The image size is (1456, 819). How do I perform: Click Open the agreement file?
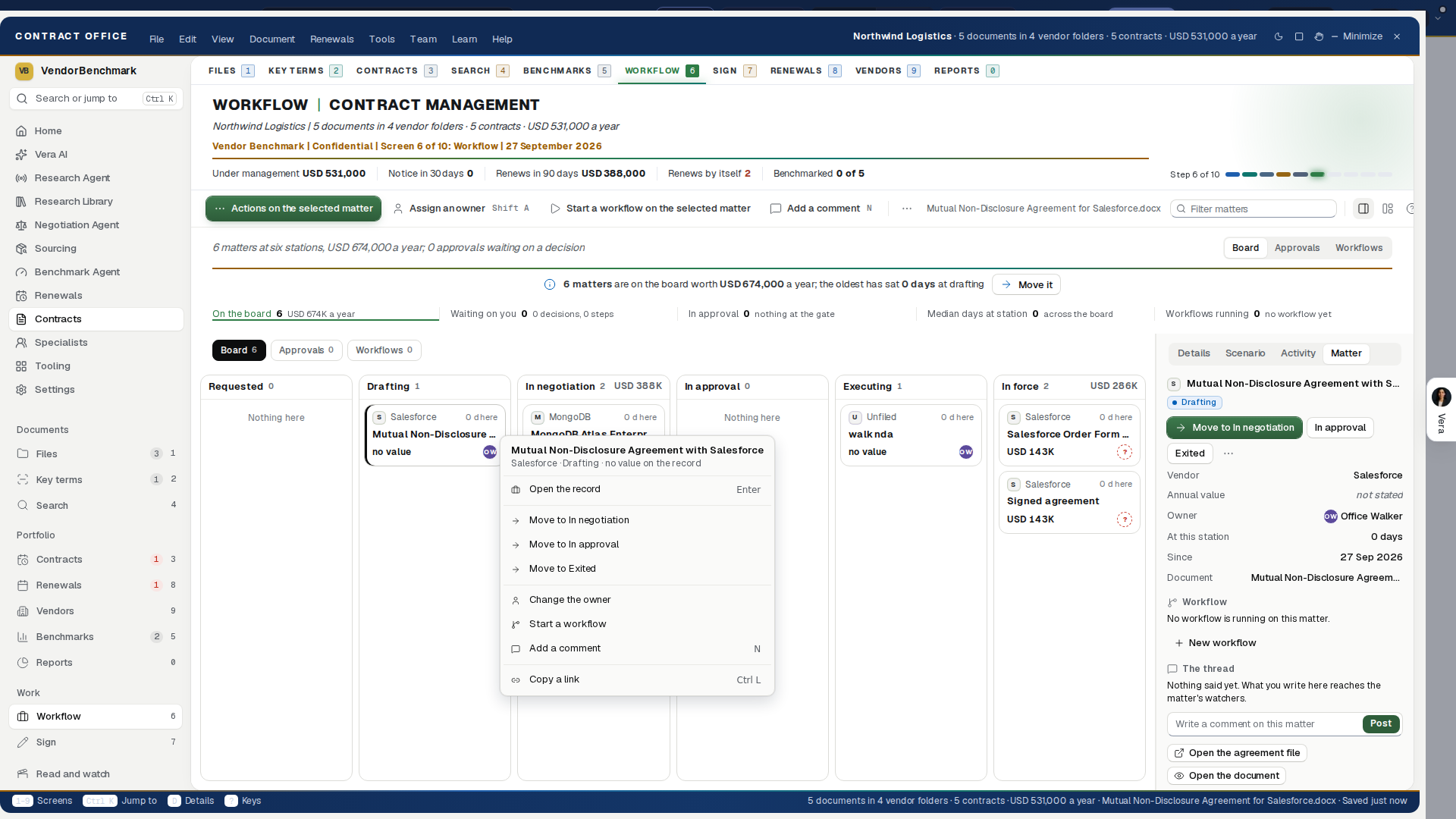click(1237, 753)
